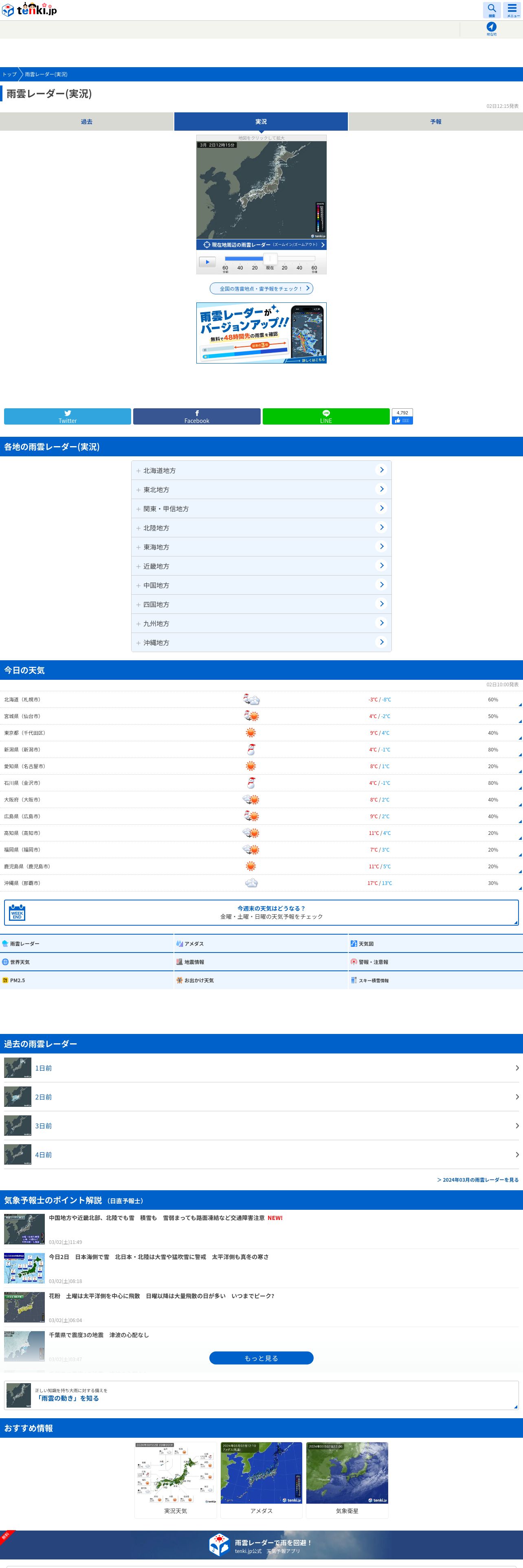Image resolution: width=523 pixels, height=1568 pixels.
Task: Open 九州地方 chevron arrow
Action: pyautogui.click(x=382, y=623)
